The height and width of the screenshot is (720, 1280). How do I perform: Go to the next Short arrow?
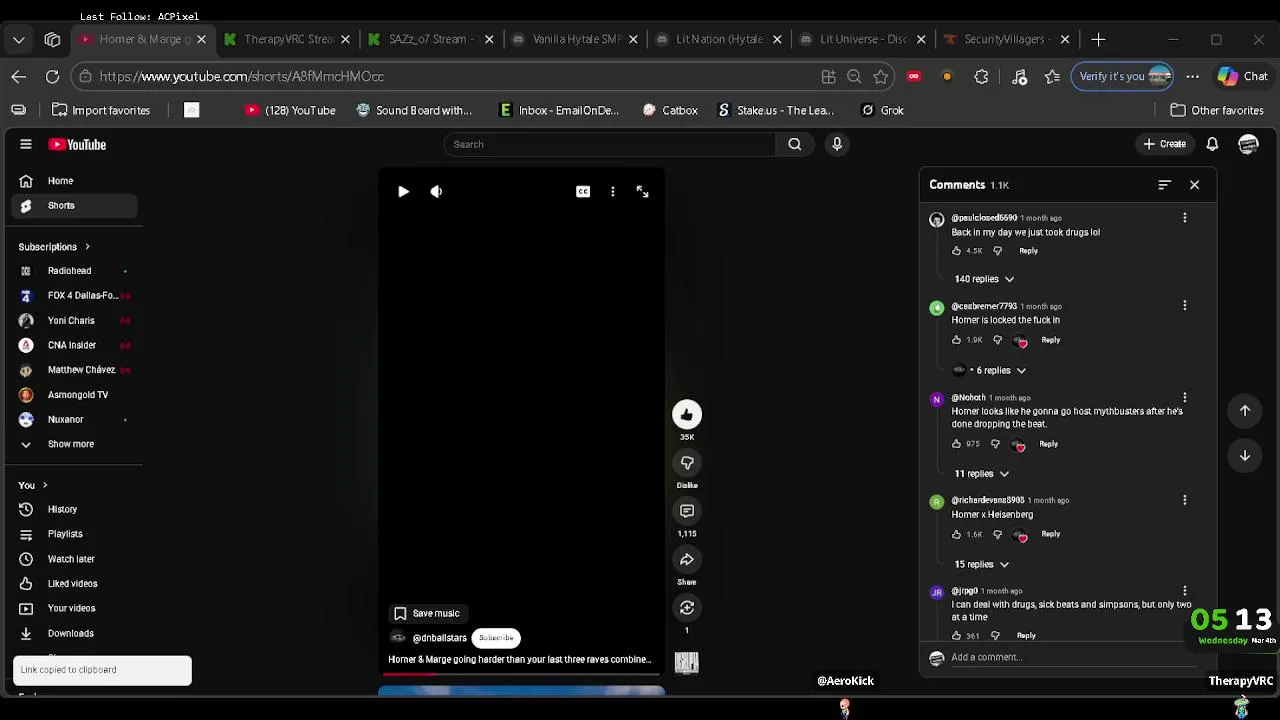click(1245, 456)
